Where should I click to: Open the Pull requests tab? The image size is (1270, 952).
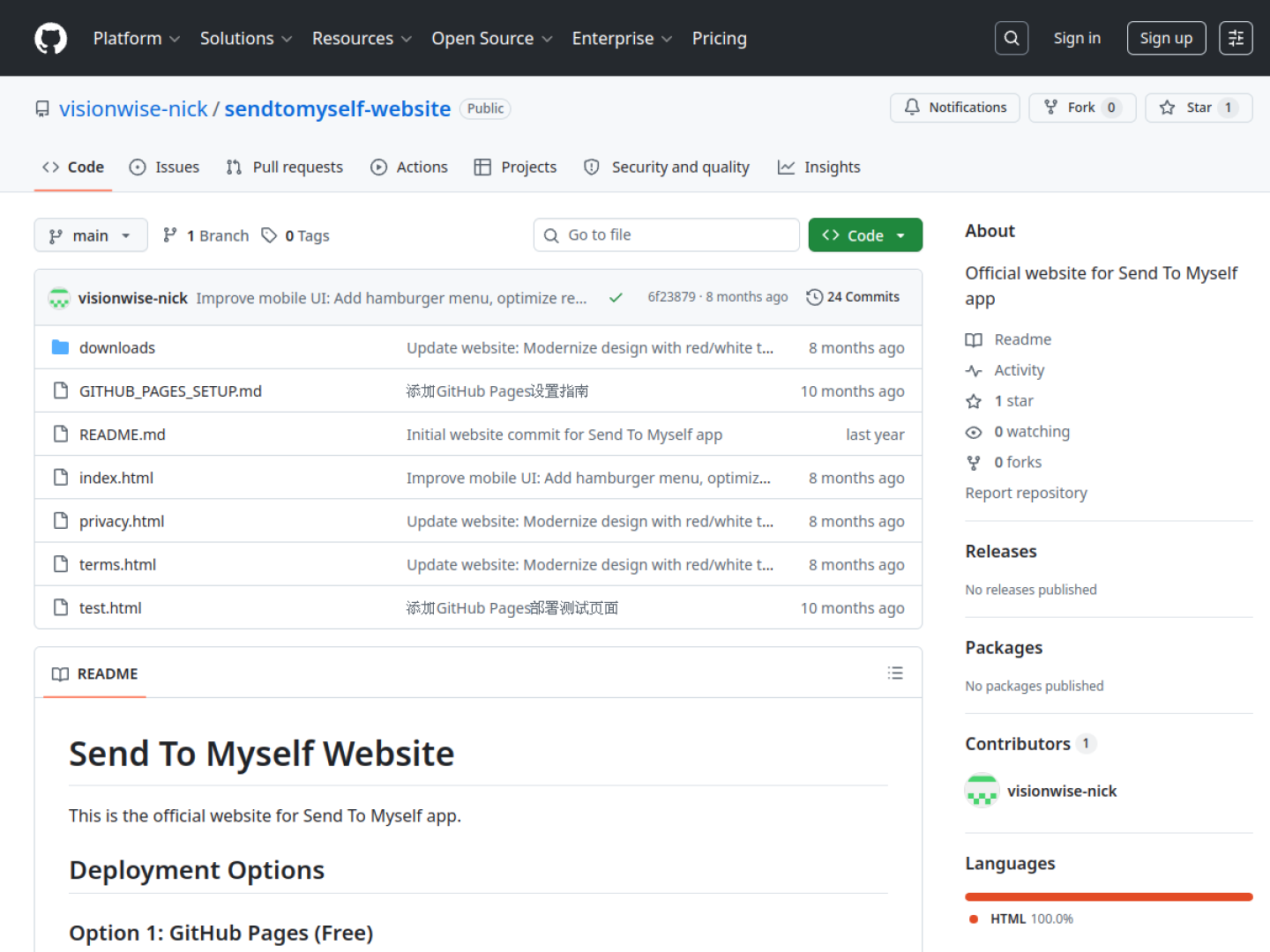coord(285,167)
